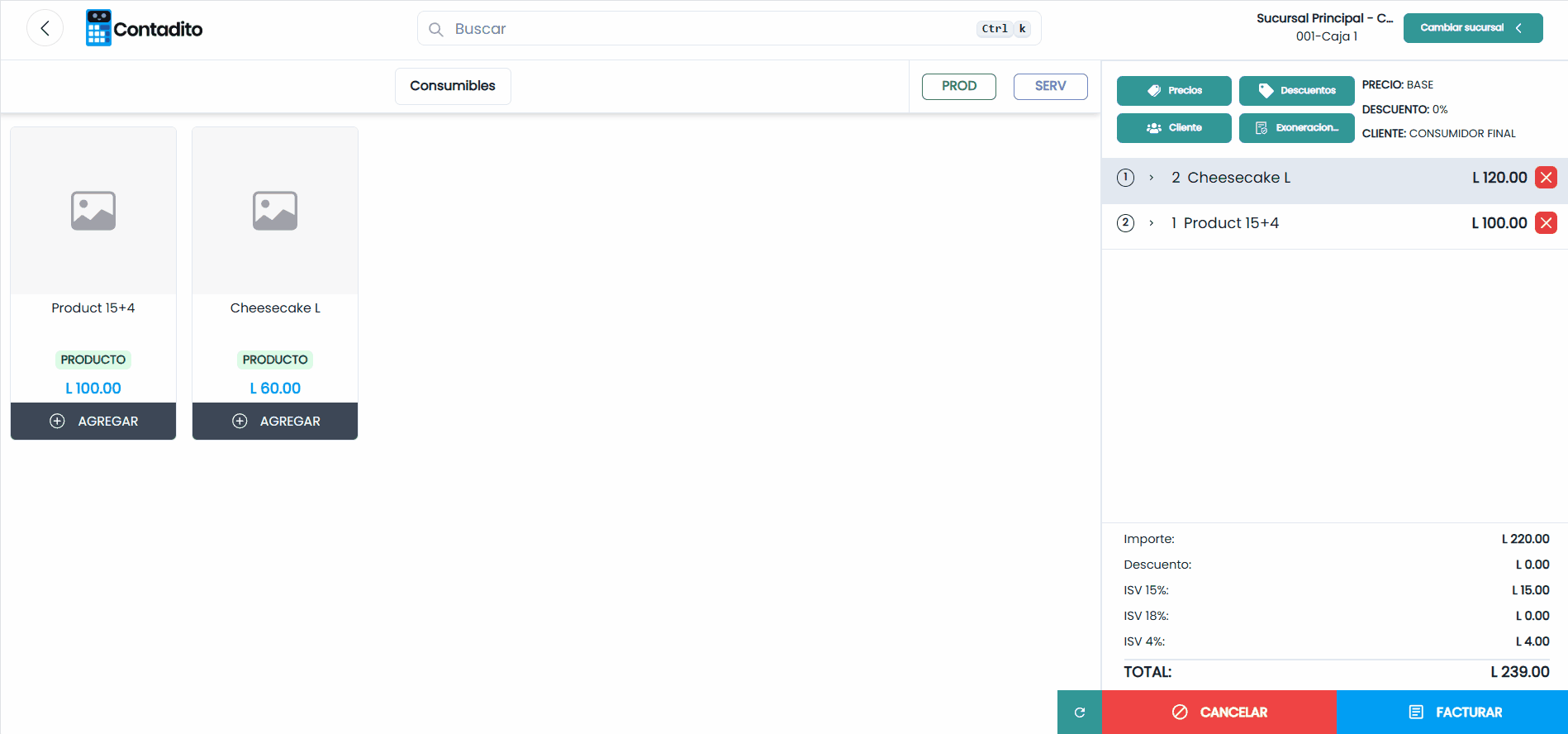
Task: Click the magnifier search icon
Action: (436, 29)
